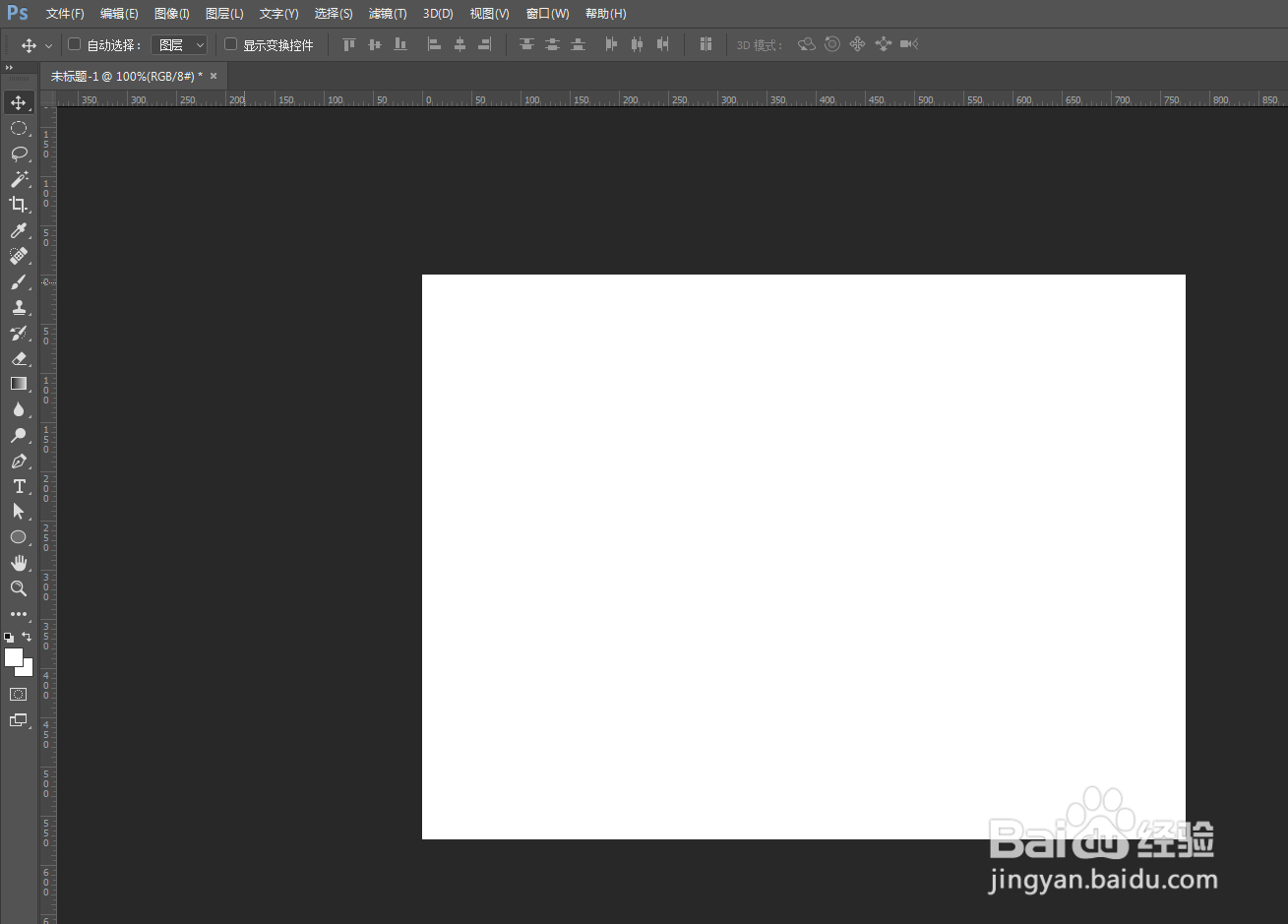Select the Healing Brush tool

tap(19, 256)
